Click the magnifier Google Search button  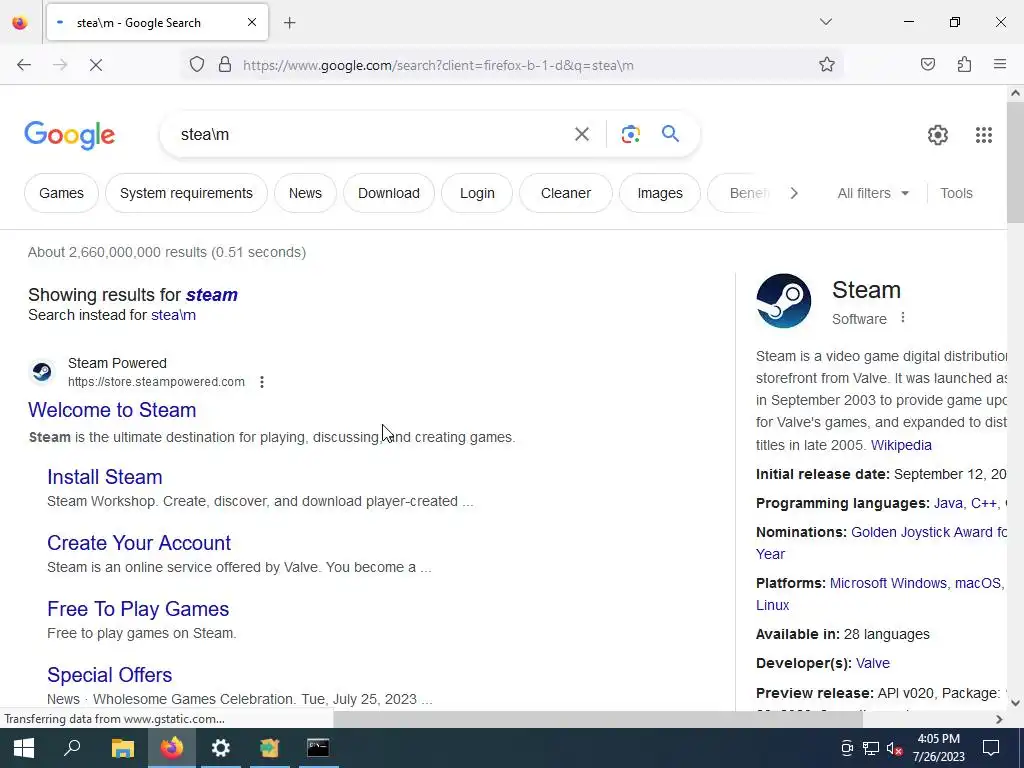(670, 134)
